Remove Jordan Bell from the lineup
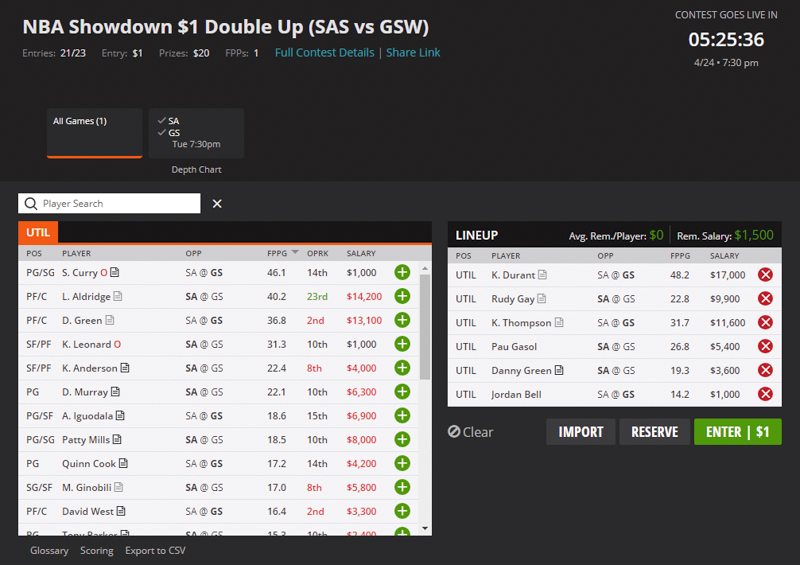The height and width of the screenshot is (565, 800). pyautogui.click(x=765, y=394)
